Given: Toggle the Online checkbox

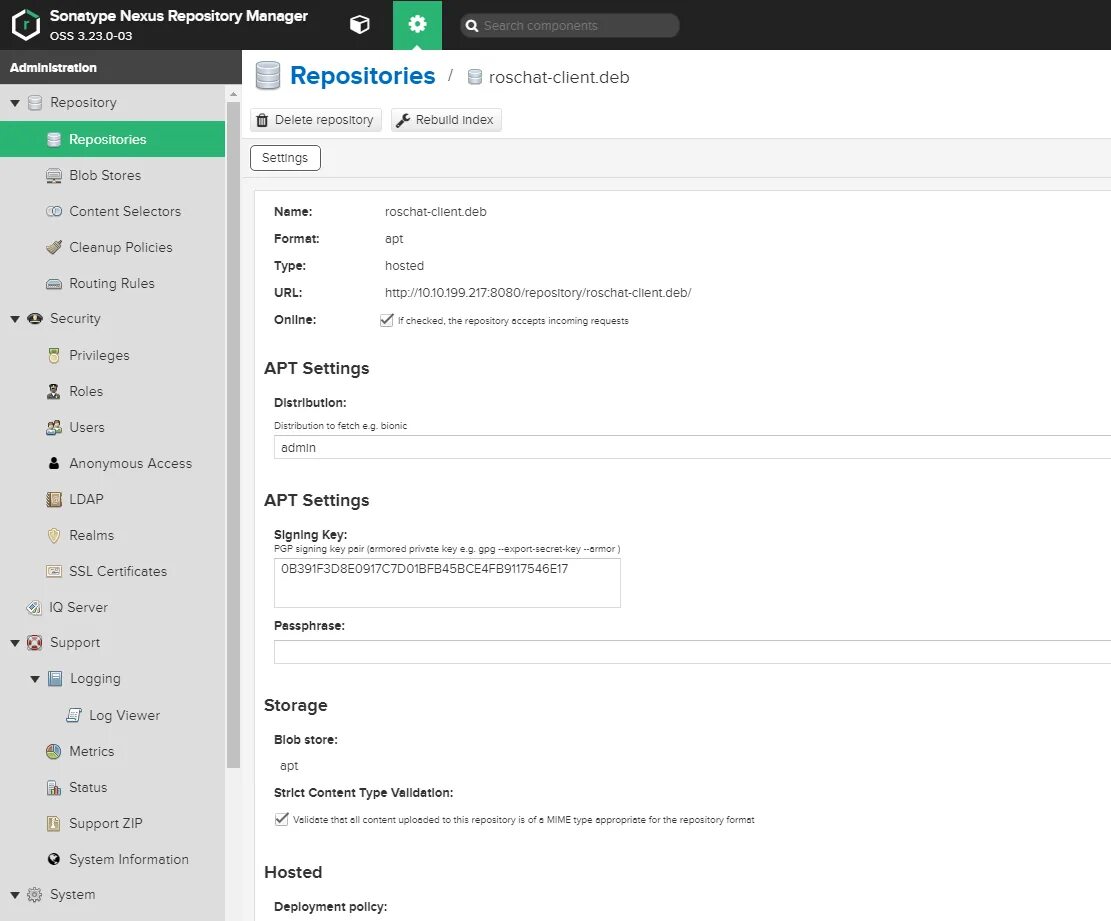Looking at the screenshot, I should [x=387, y=320].
